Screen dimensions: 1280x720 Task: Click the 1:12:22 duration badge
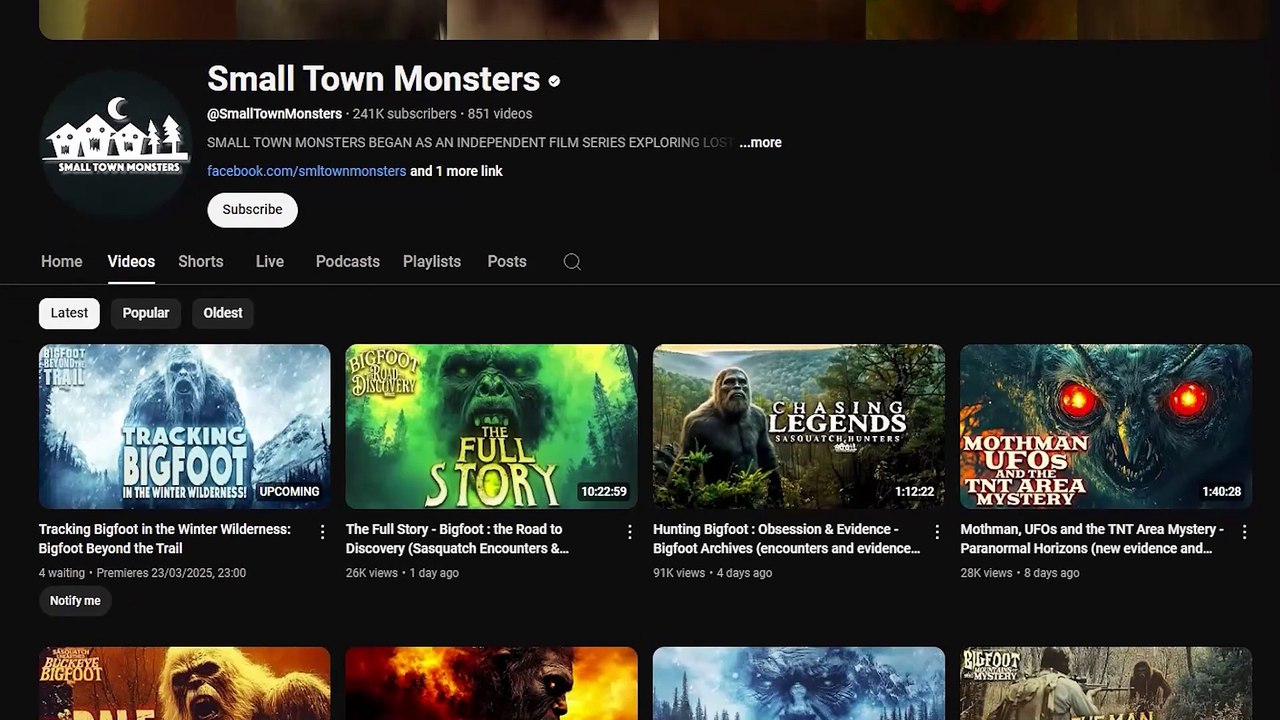coord(915,492)
